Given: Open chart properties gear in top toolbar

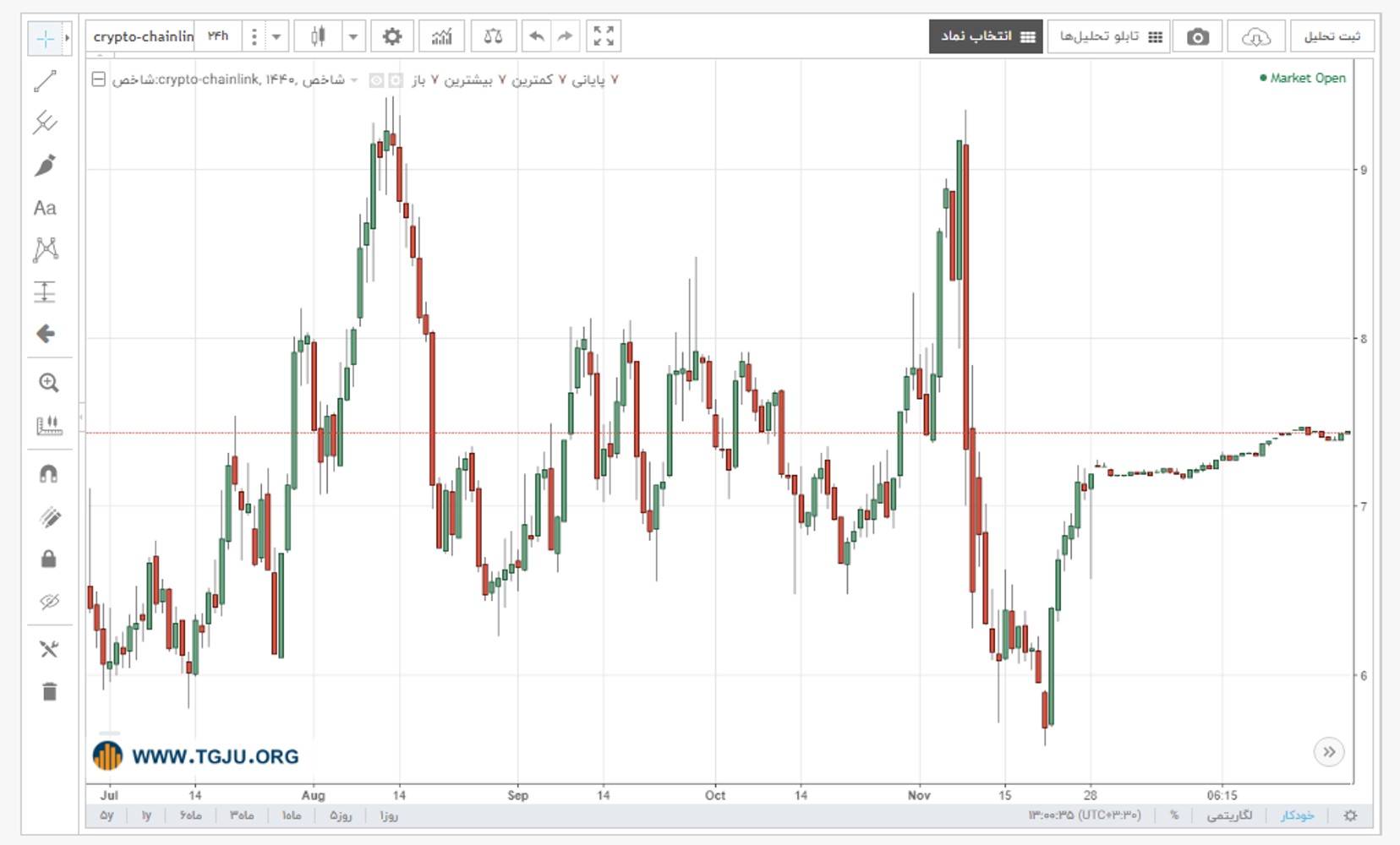Looking at the screenshot, I should [x=392, y=36].
